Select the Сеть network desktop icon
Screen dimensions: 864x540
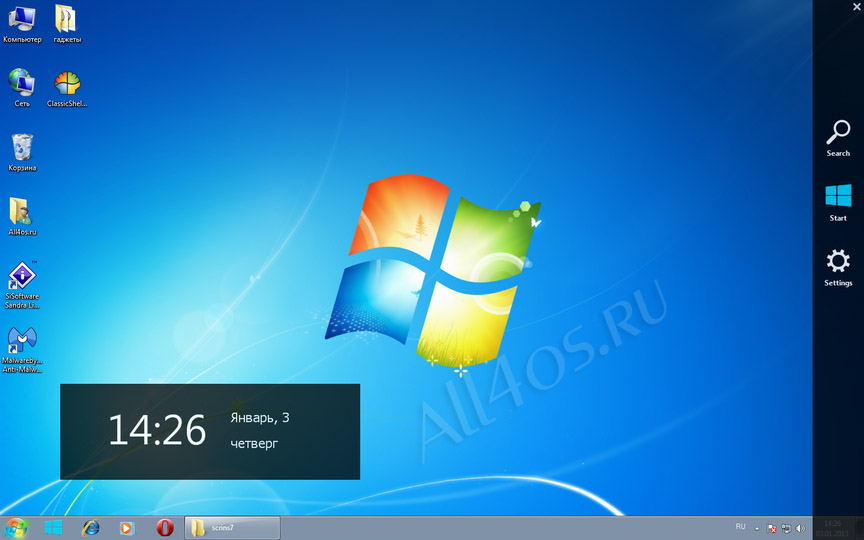(22, 88)
